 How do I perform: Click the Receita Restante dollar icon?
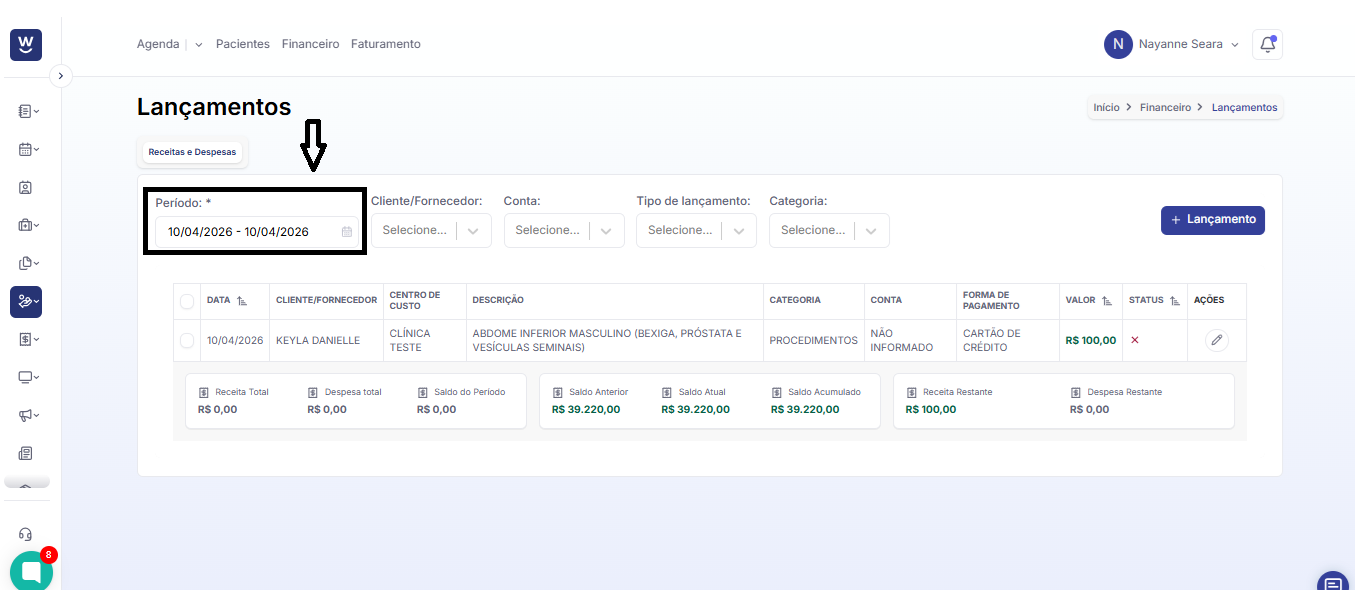pyautogui.click(x=911, y=393)
